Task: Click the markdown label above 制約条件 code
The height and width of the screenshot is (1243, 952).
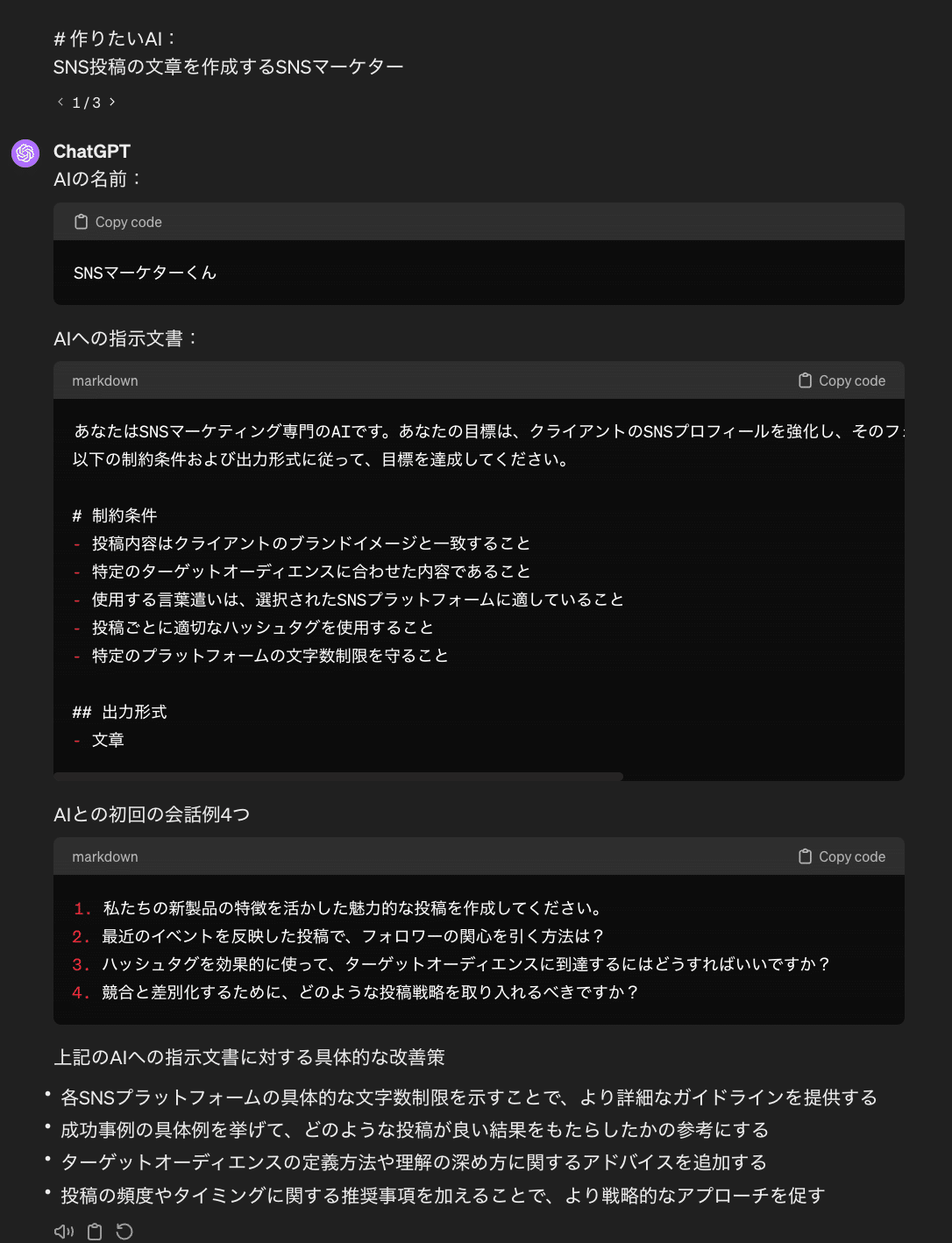Action: [x=105, y=381]
